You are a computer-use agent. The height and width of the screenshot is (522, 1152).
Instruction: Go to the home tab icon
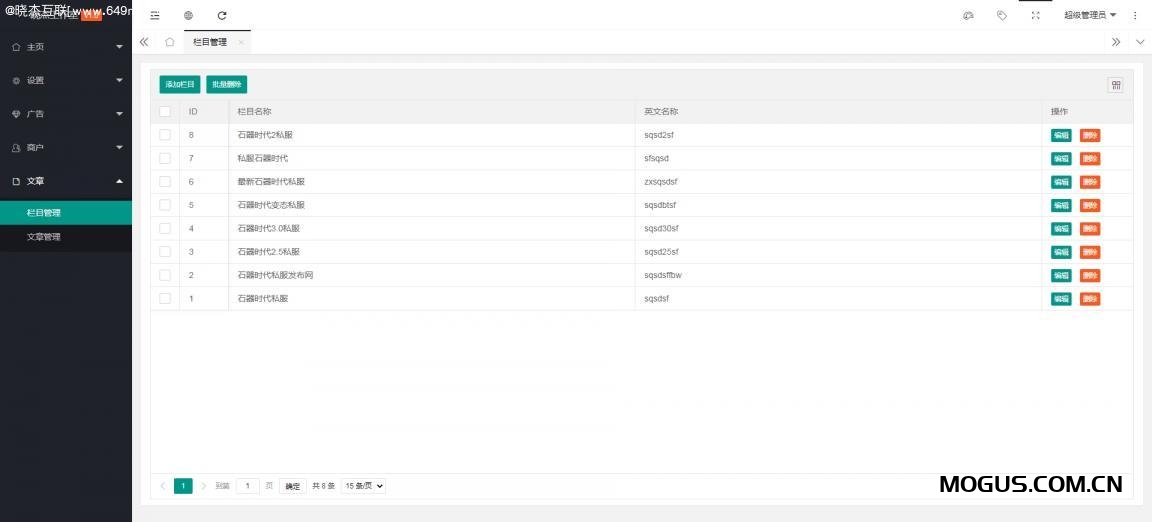tap(170, 42)
